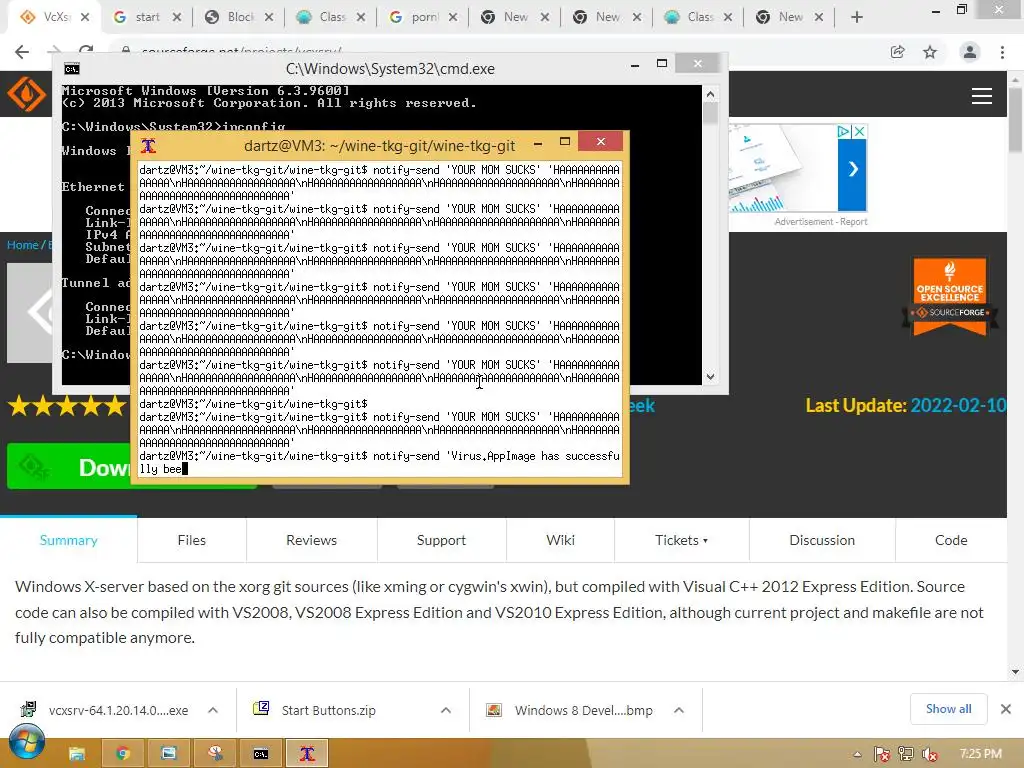Open Start Buttons.zip download
Screen dimensions: 1024x768
(x=328, y=710)
